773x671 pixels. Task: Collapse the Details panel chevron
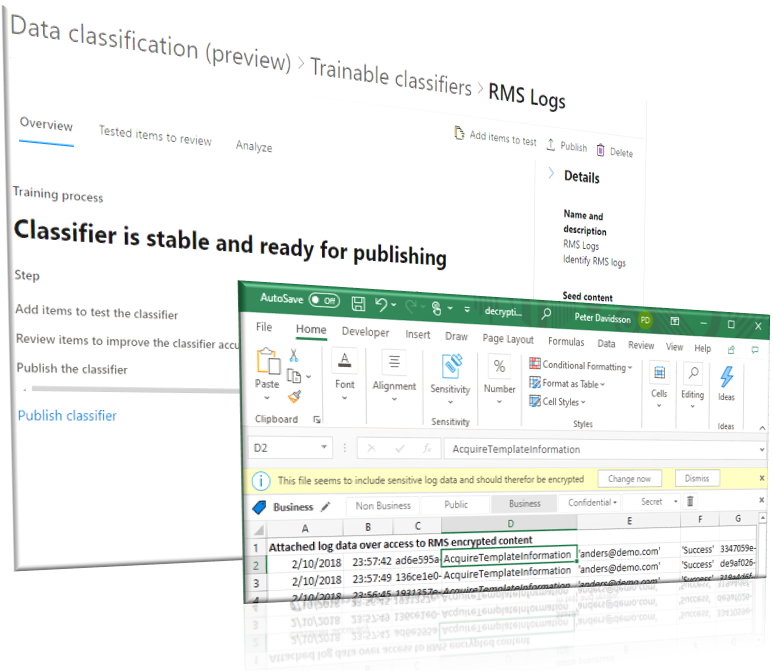[551, 173]
